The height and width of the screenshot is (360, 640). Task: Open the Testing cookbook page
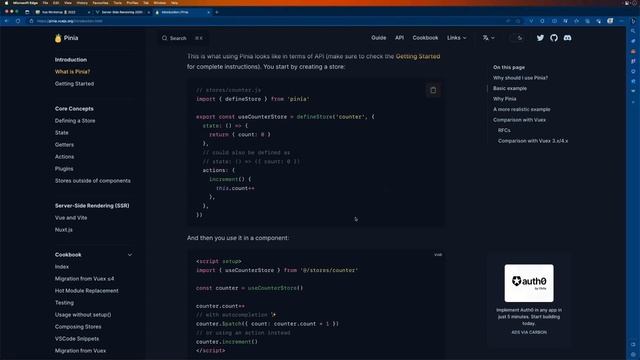64,303
